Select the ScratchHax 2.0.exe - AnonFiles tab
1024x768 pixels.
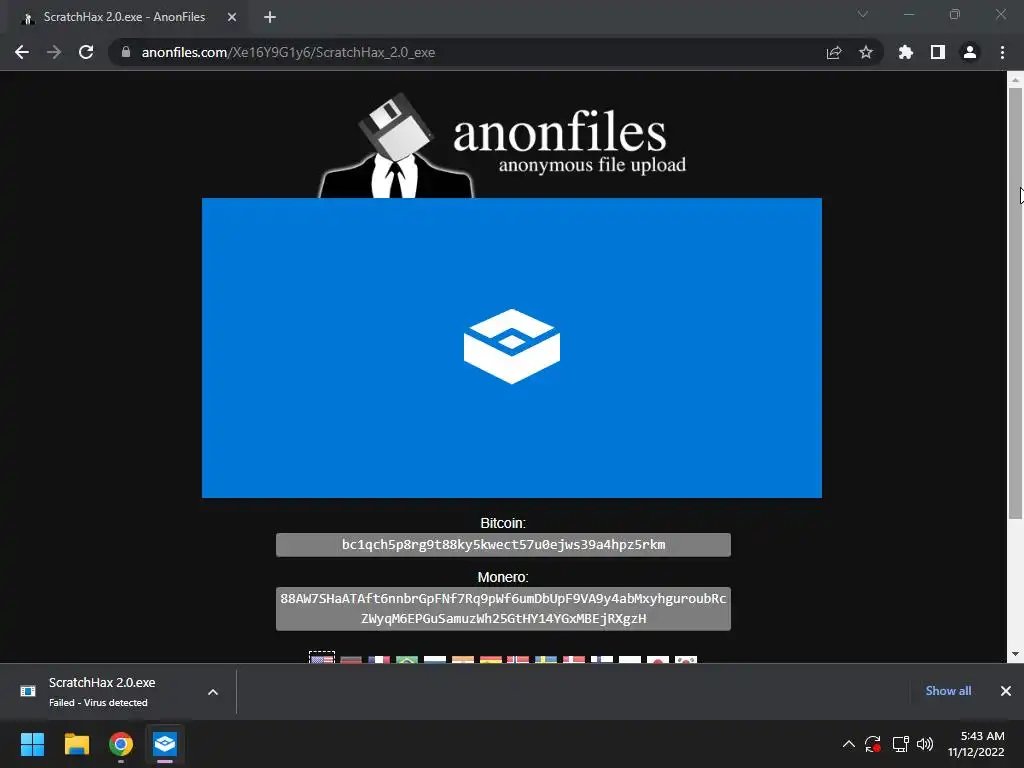(x=124, y=17)
